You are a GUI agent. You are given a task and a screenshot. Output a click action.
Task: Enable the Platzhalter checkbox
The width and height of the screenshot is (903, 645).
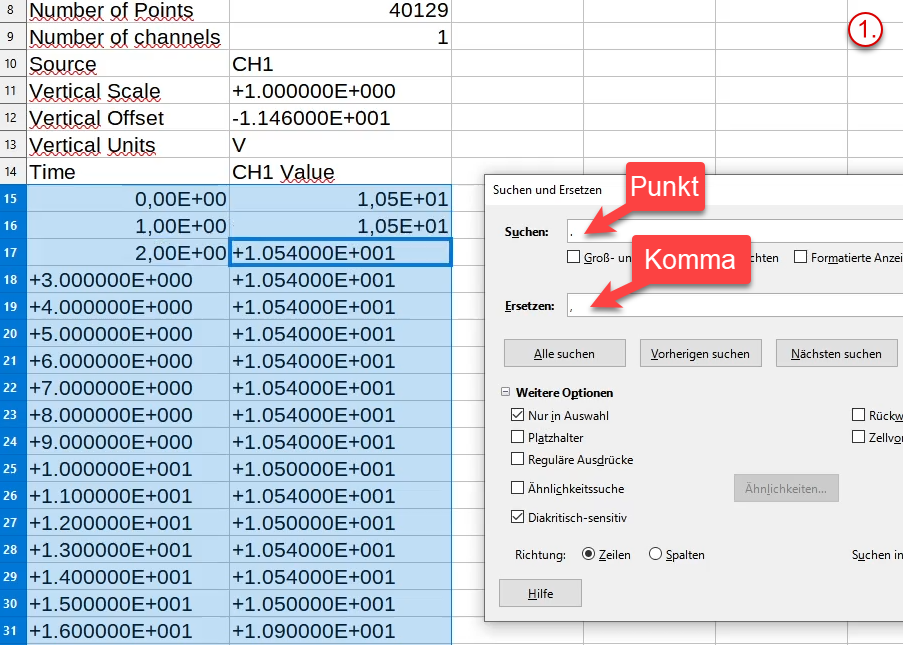517,437
